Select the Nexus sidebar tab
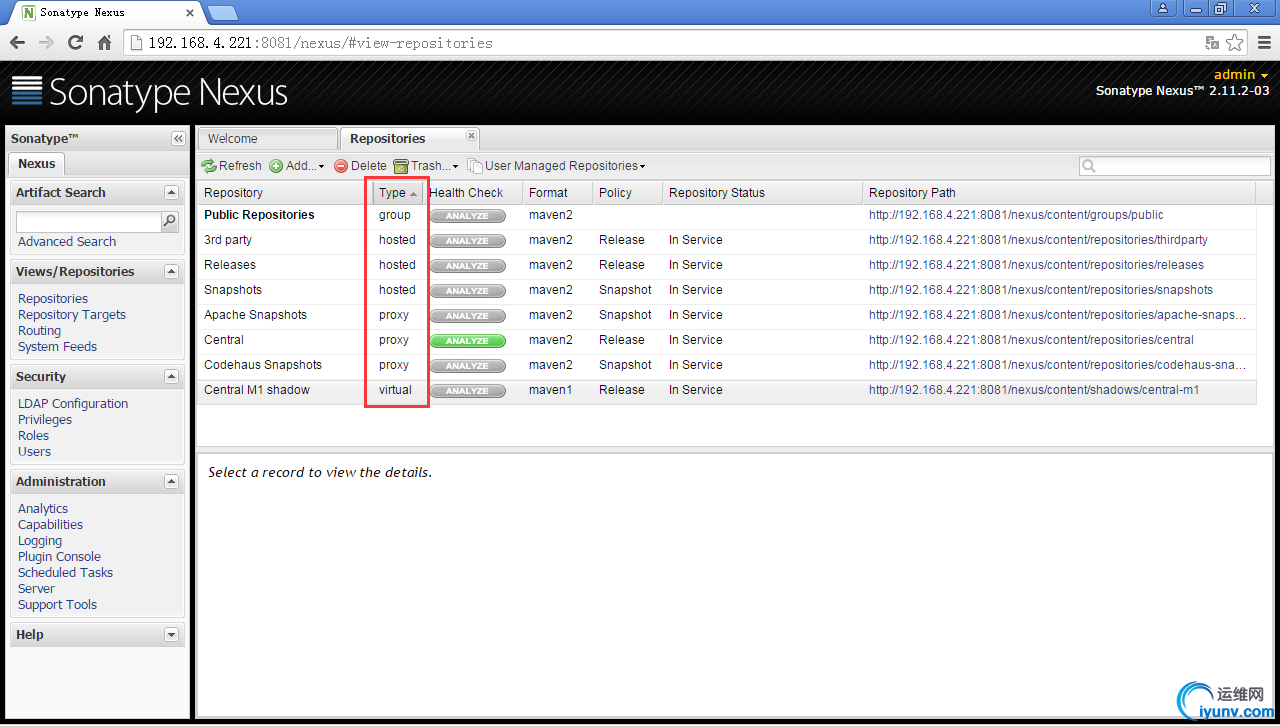This screenshot has width=1280, height=728. click(x=37, y=164)
